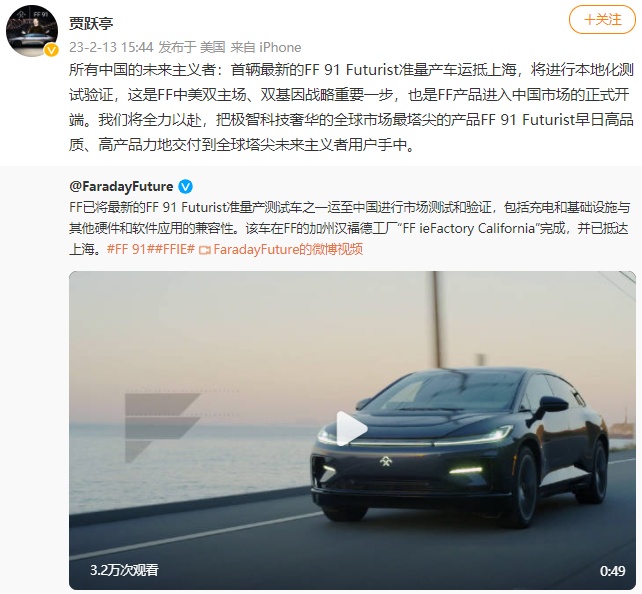Click the 0:49 video duration label
The image size is (642, 594).
tap(613, 571)
